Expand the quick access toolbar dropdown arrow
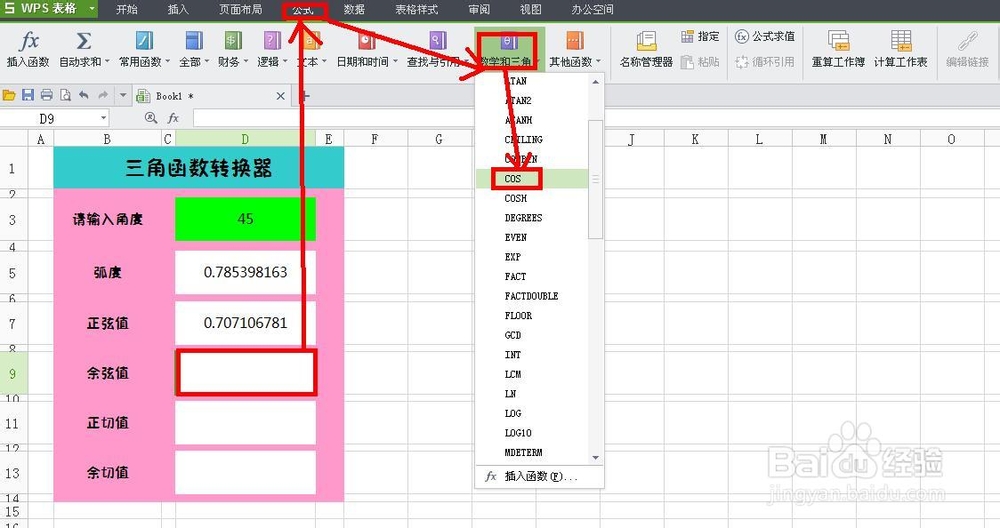This screenshot has height=528, width=1000. (123, 96)
